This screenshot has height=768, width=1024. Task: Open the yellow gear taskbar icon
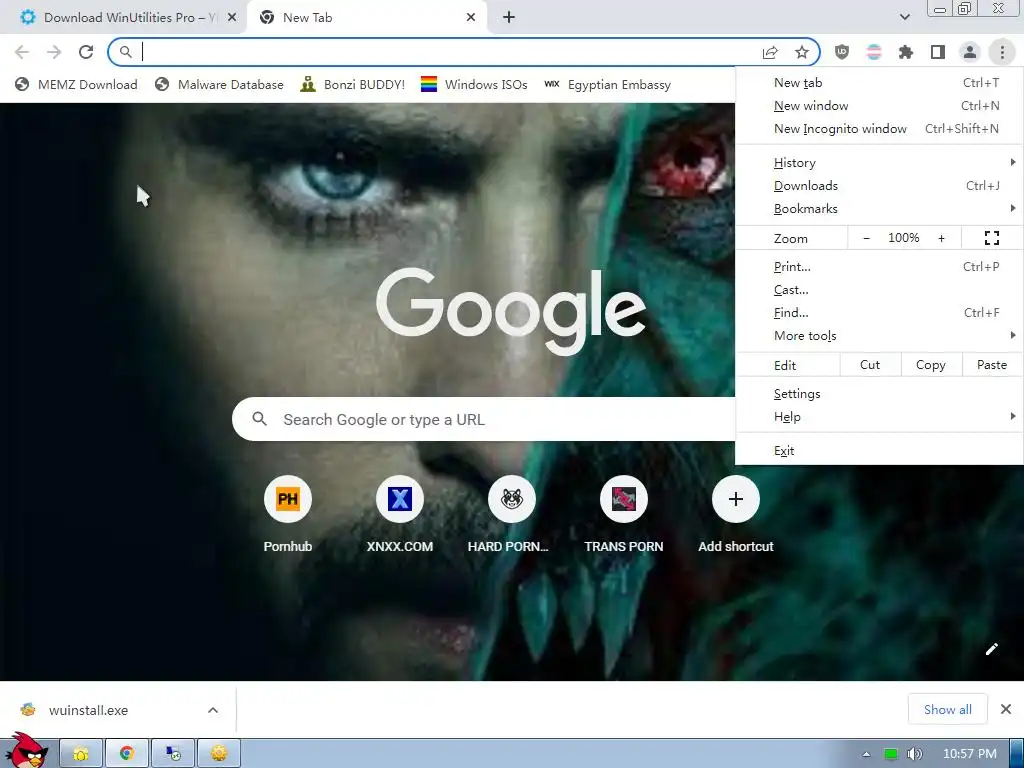coord(219,754)
